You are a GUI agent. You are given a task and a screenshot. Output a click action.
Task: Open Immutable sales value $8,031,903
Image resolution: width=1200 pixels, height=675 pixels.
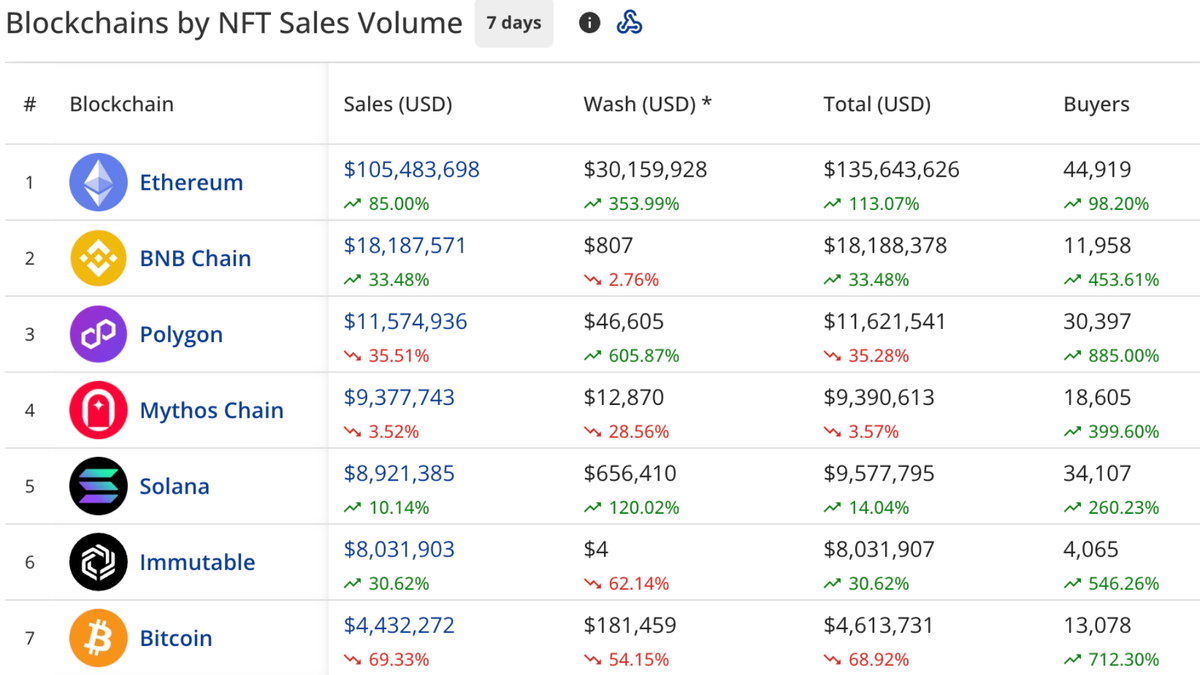point(398,550)
